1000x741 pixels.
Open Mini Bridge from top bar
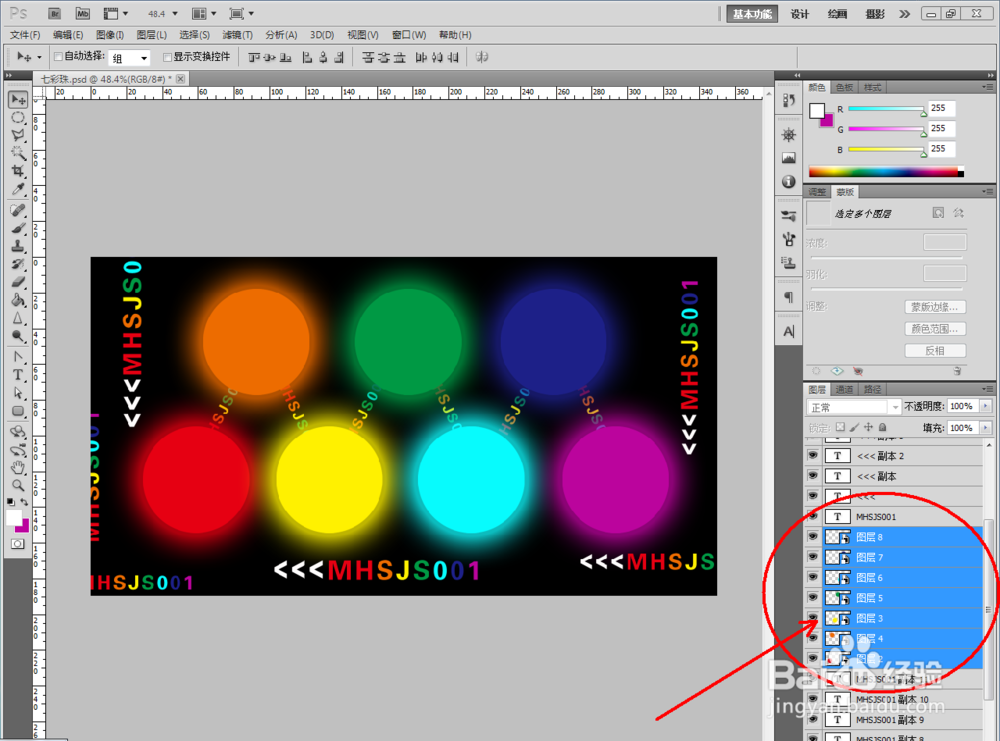coord(83,13)
